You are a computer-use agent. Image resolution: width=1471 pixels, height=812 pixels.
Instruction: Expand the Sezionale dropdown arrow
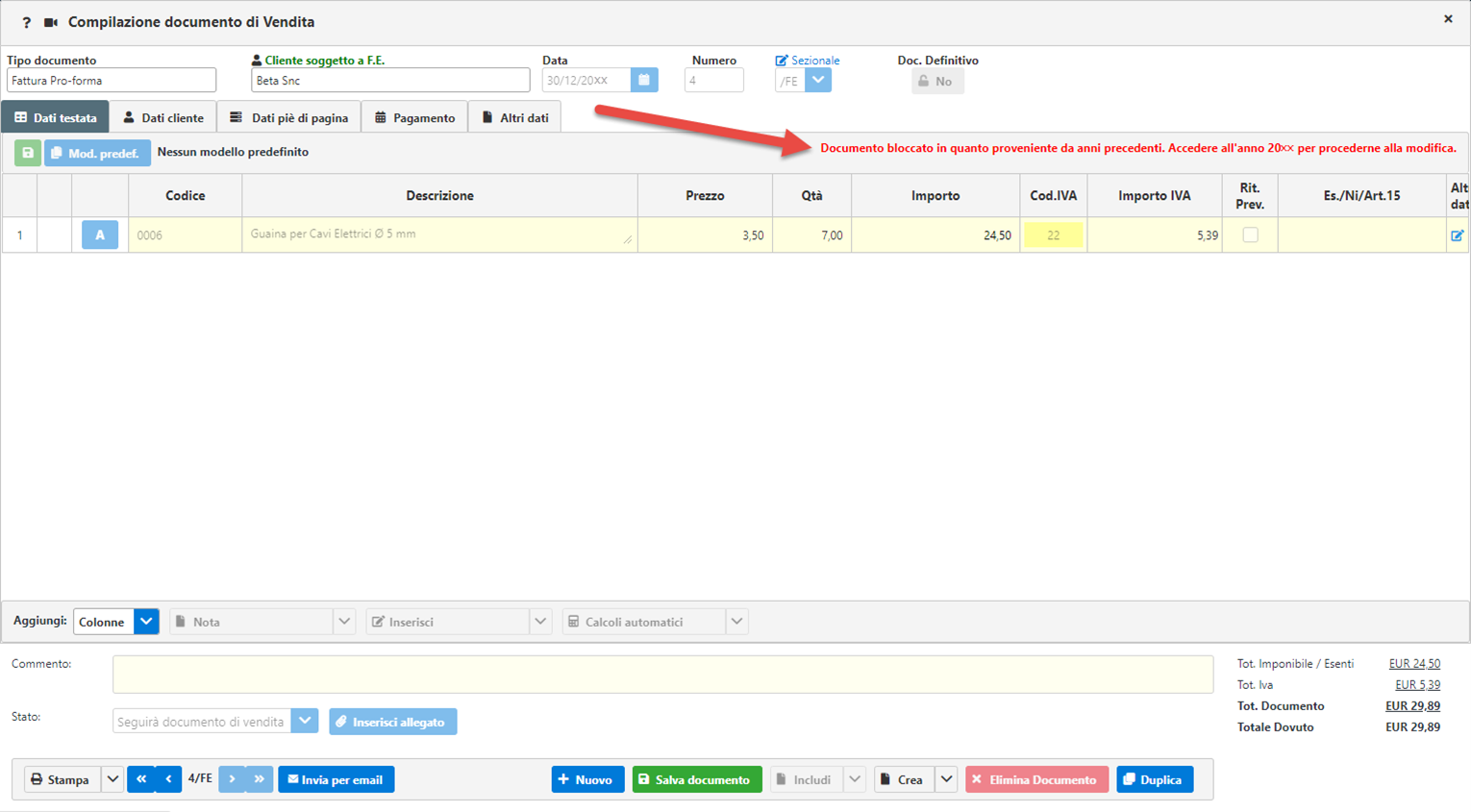coord(818,81)
